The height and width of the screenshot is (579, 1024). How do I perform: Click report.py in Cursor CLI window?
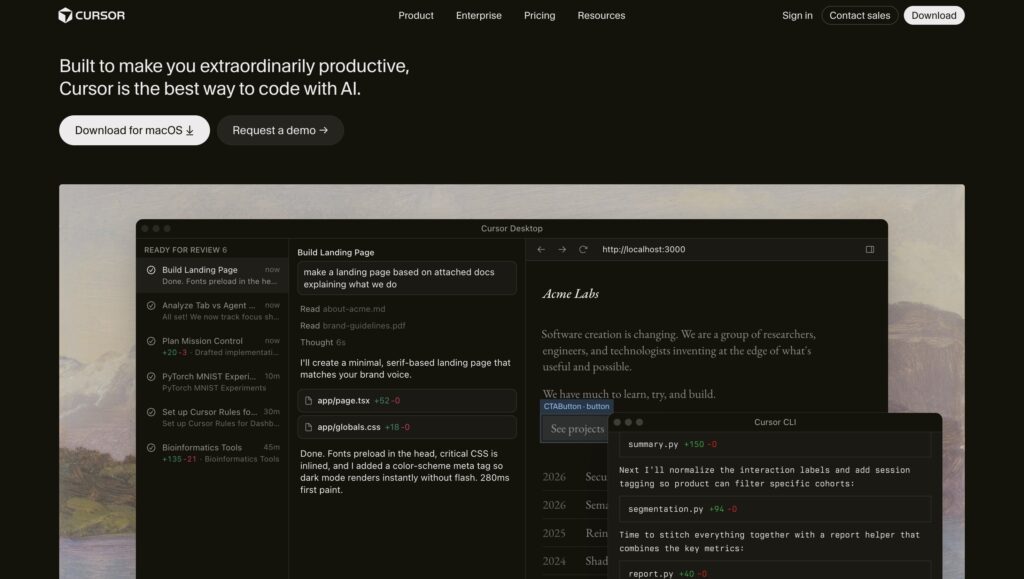(650, 574)
